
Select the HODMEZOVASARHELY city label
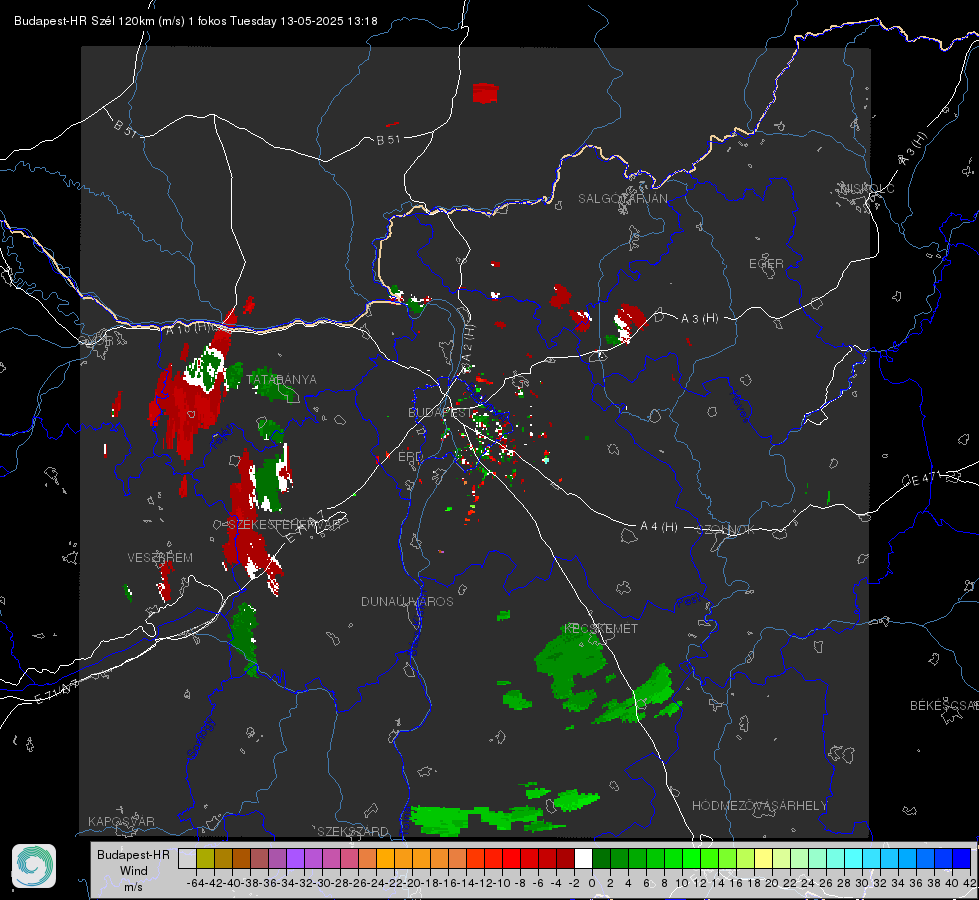pyautogui.click(x=759, y=806)
